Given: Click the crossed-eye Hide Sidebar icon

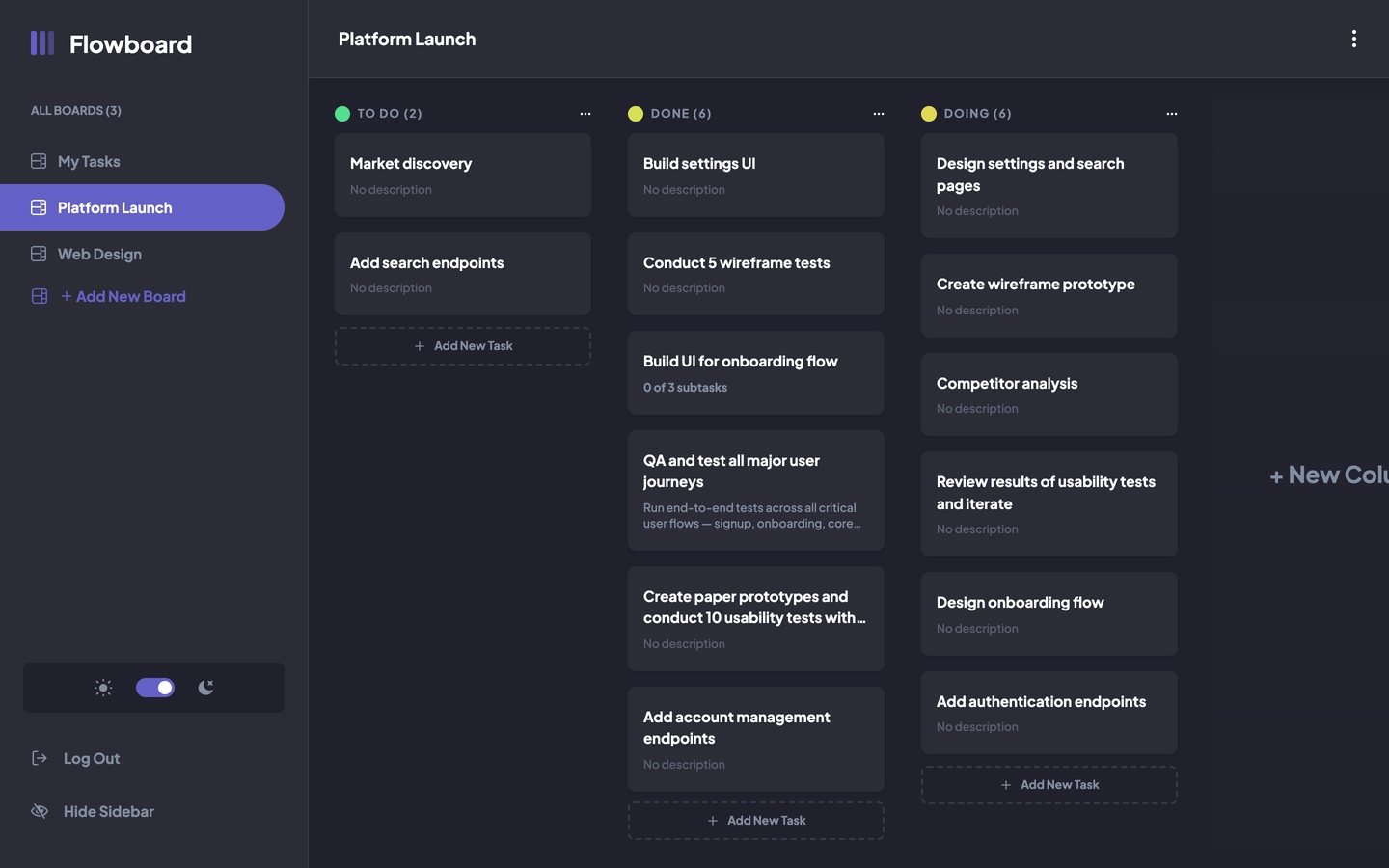Looking at the screenshot, I should click(40, 811).
